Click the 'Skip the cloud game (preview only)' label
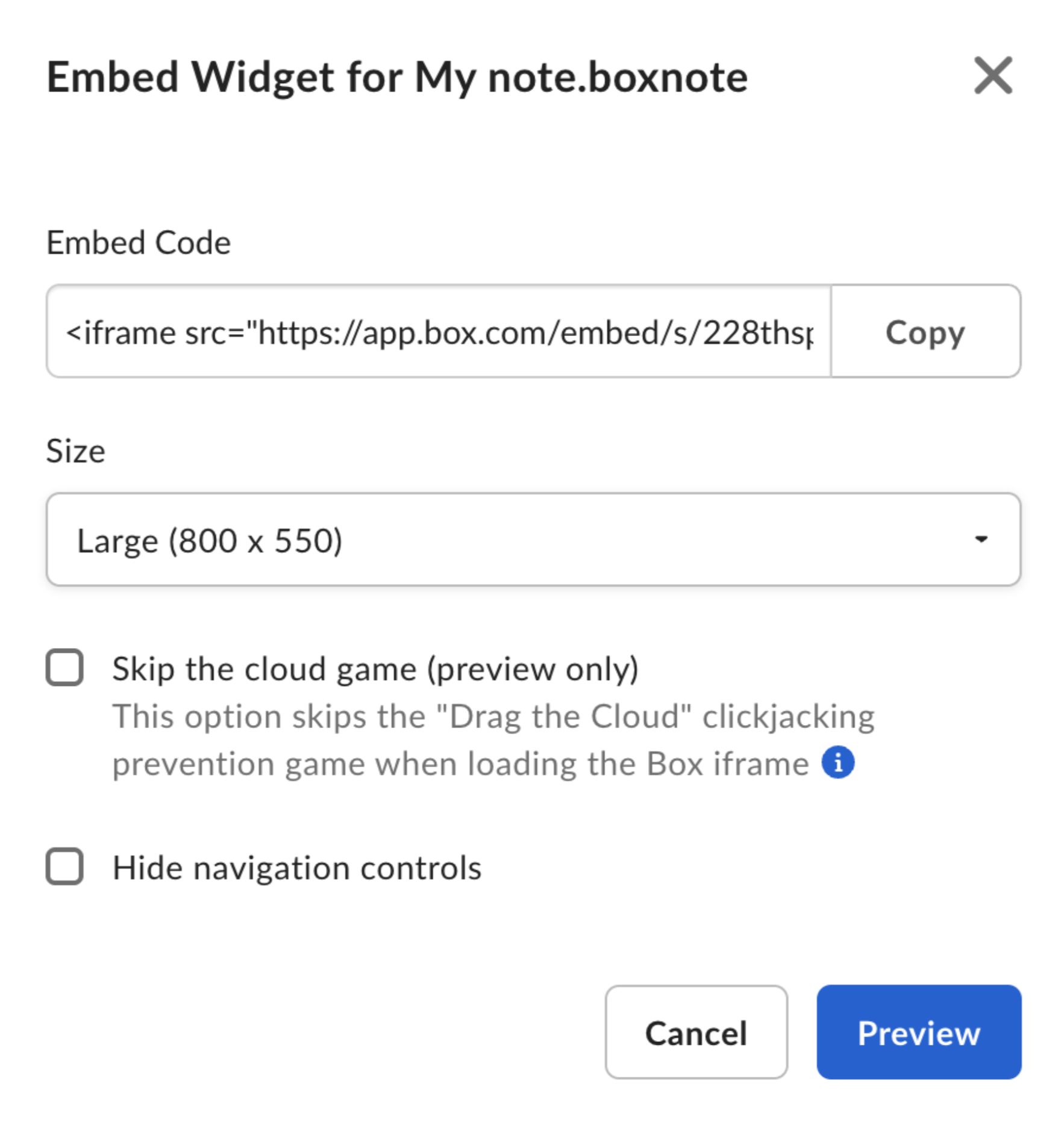 coord(375,668)
